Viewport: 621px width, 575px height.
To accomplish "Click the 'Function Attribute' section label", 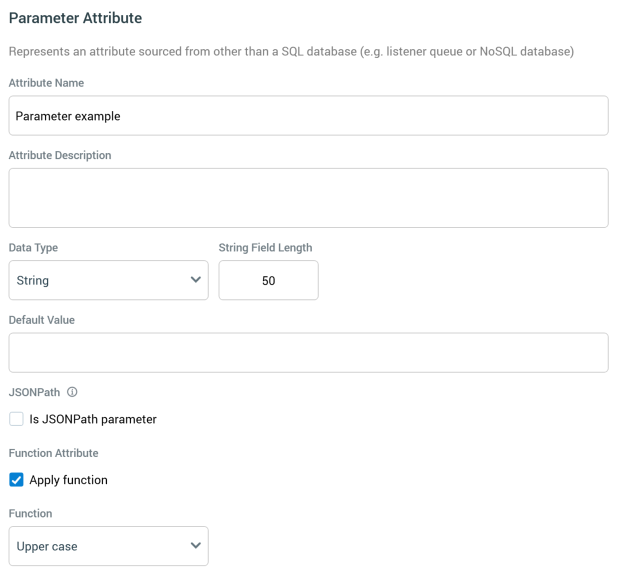I will [x=52, y=453].
